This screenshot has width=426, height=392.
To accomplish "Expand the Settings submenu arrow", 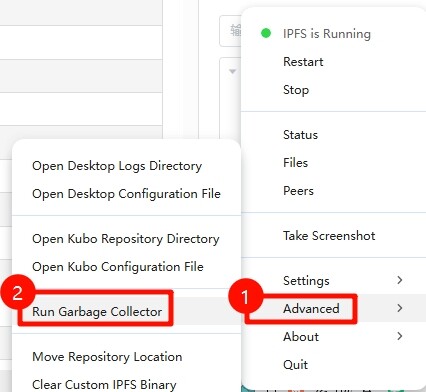I will [400, 280].
